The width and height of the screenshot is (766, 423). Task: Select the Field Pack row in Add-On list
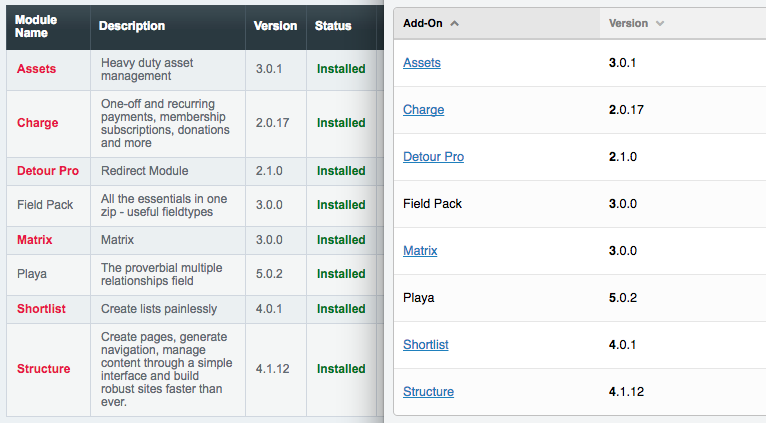[580, 204]
